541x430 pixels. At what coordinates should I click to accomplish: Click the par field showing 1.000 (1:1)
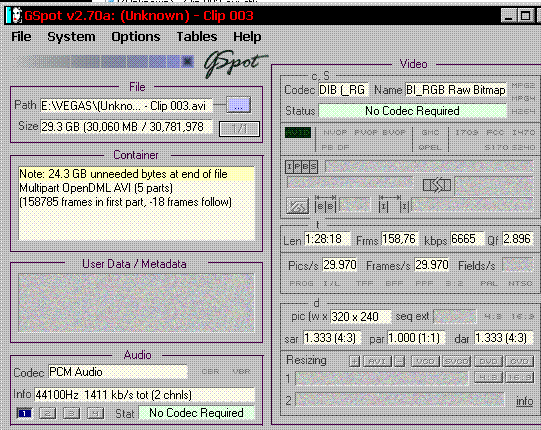tap(416, 338)
